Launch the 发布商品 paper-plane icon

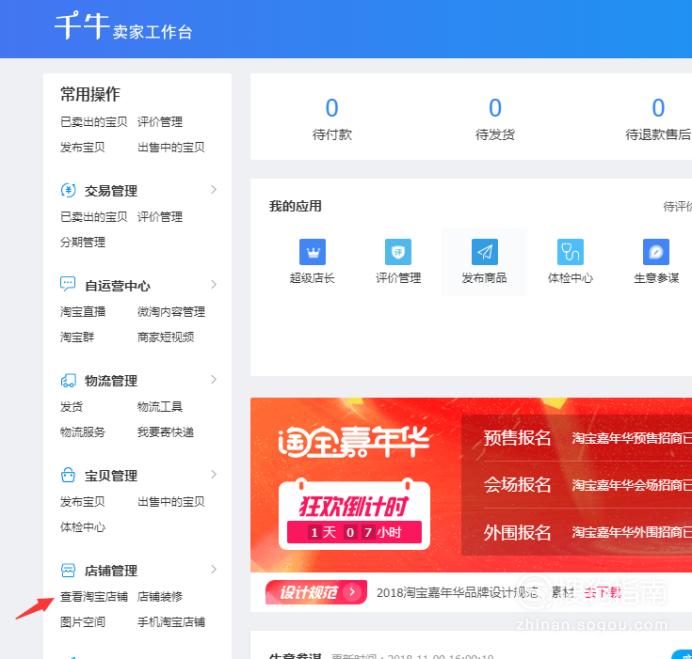tap(485, 252)
